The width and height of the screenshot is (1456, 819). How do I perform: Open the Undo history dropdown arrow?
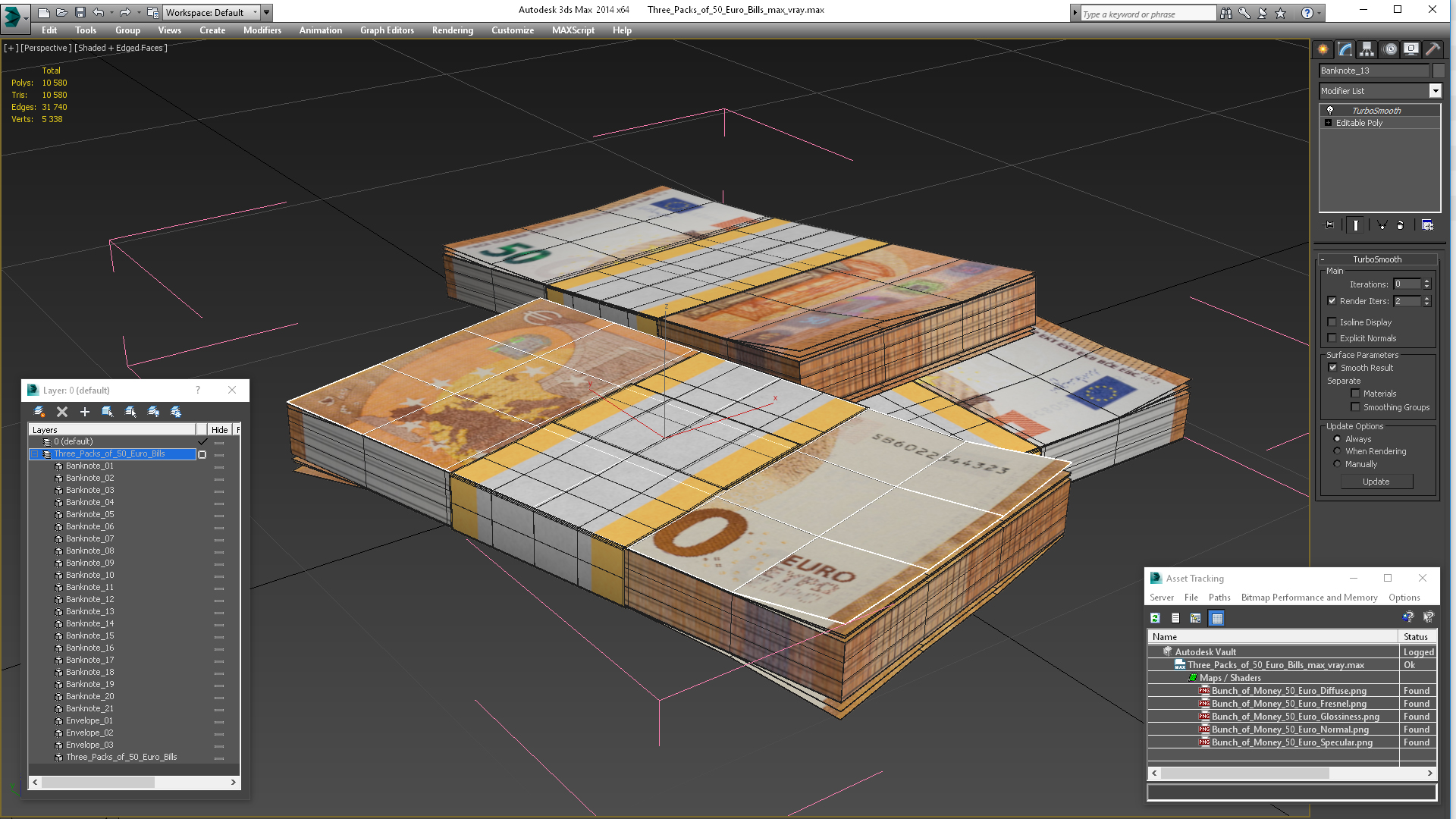tap(111, 13)
